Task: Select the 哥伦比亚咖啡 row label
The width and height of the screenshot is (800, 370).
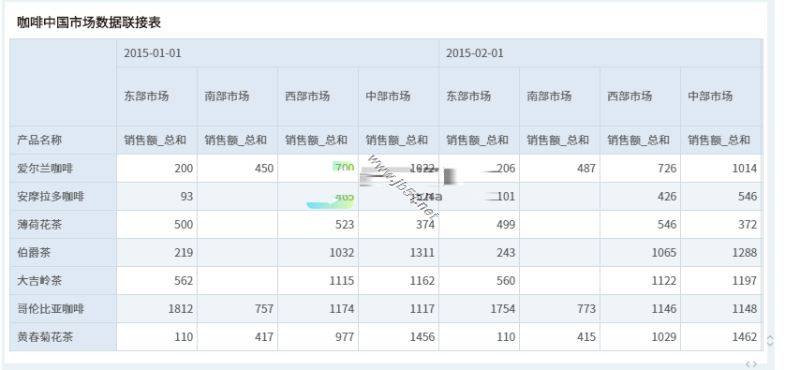Action: (51, 309)
